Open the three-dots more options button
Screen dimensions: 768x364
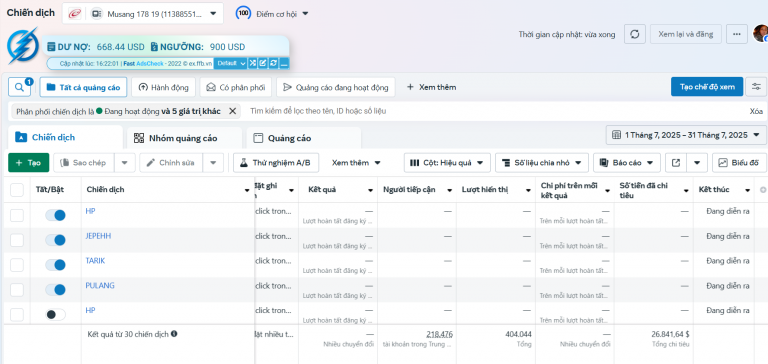click(737, 34)
